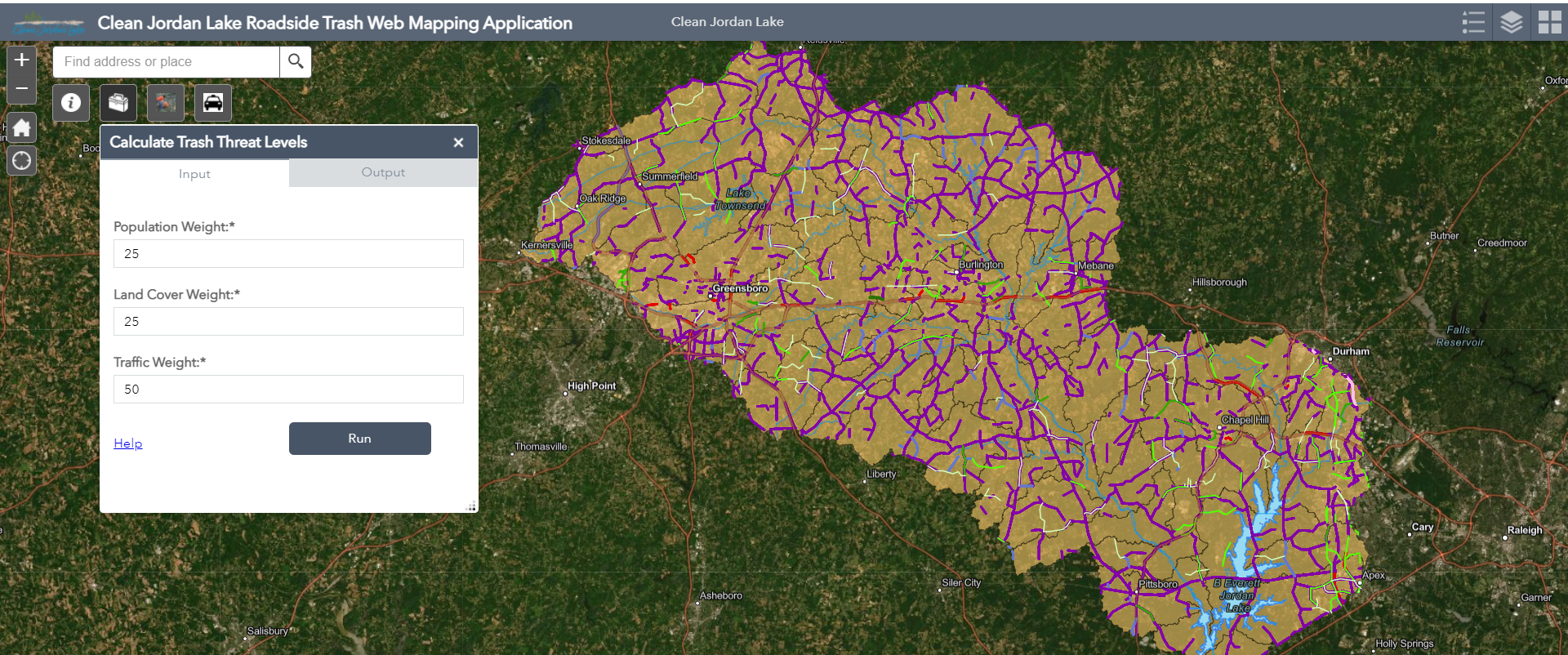1568x655 pixels.
Task: Click the Pittsboro label on map
Action: (1158, 584)
